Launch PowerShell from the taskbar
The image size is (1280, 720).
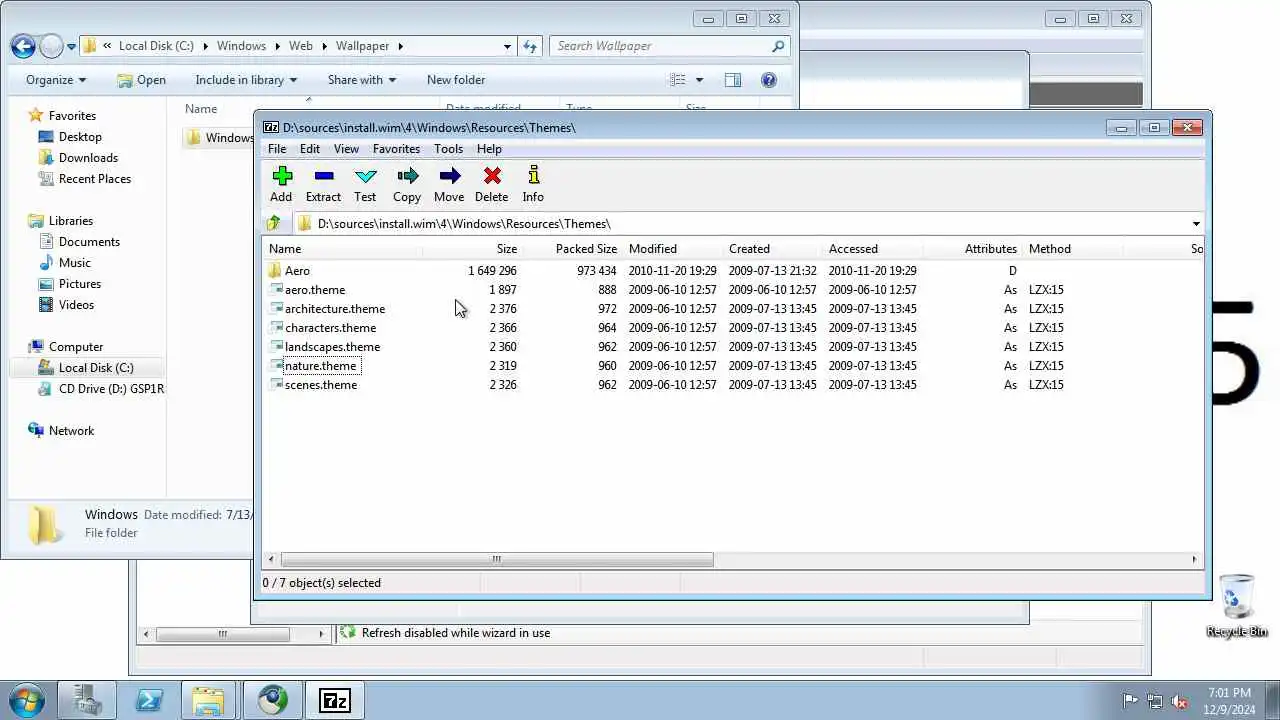coord(149,701)
